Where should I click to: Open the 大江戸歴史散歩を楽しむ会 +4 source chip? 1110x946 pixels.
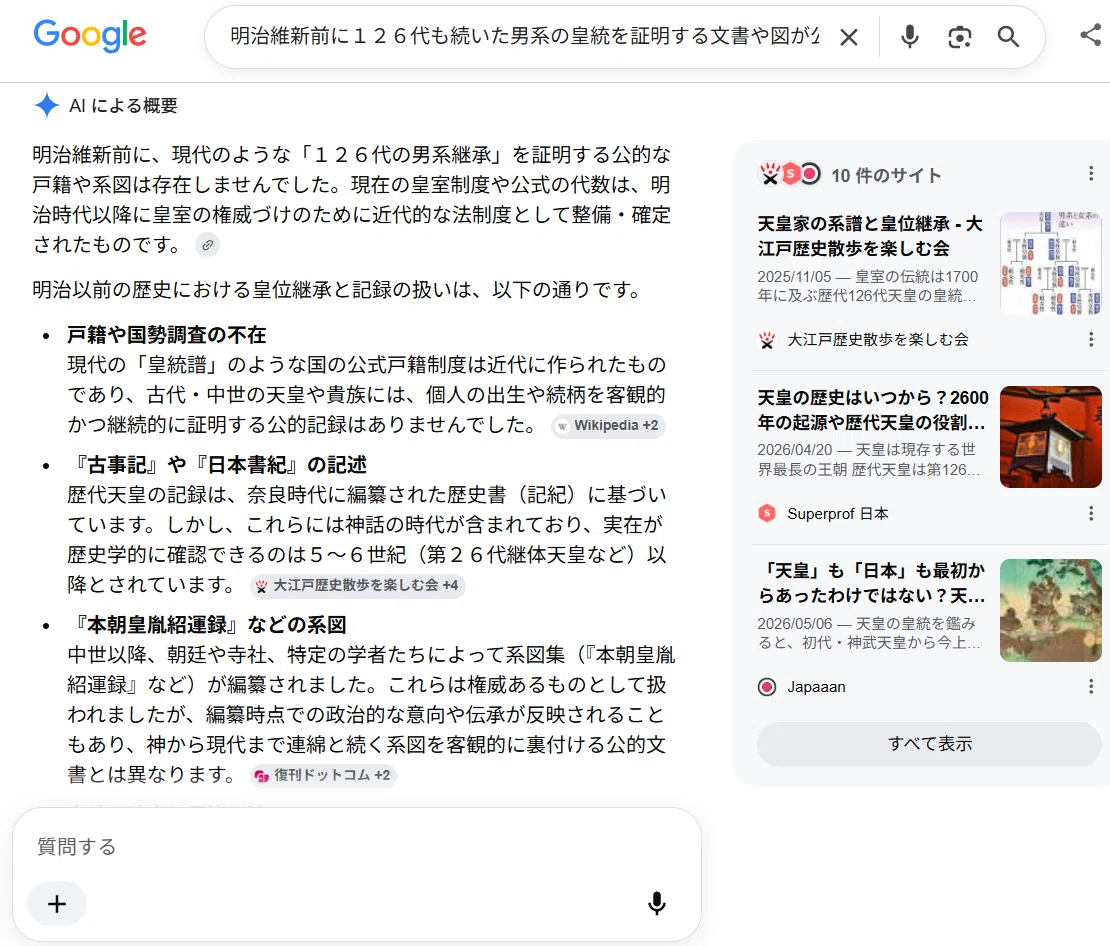tap(357, 586)
